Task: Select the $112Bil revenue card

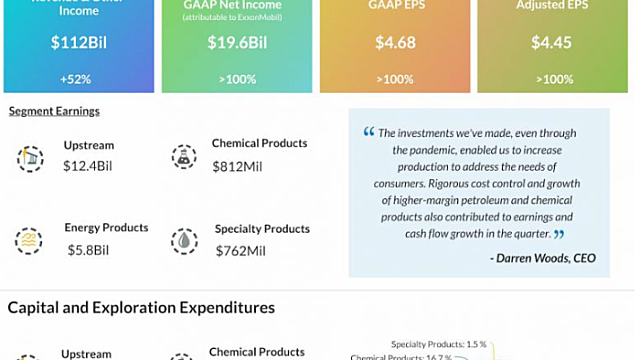Action: pyautogui.click(x=79, y=46)
